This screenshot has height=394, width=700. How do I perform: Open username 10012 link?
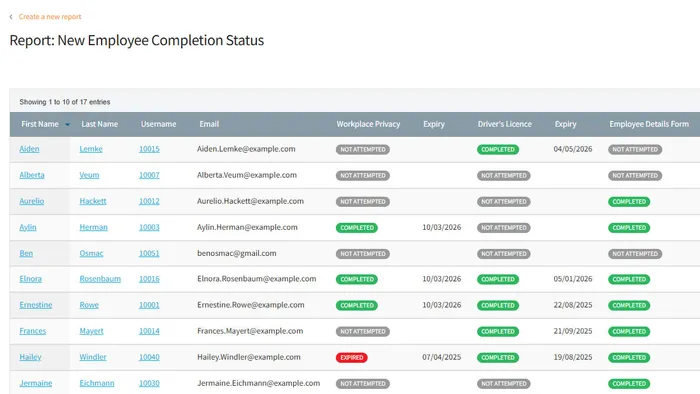pyautogui.click(x=149, y=201)
